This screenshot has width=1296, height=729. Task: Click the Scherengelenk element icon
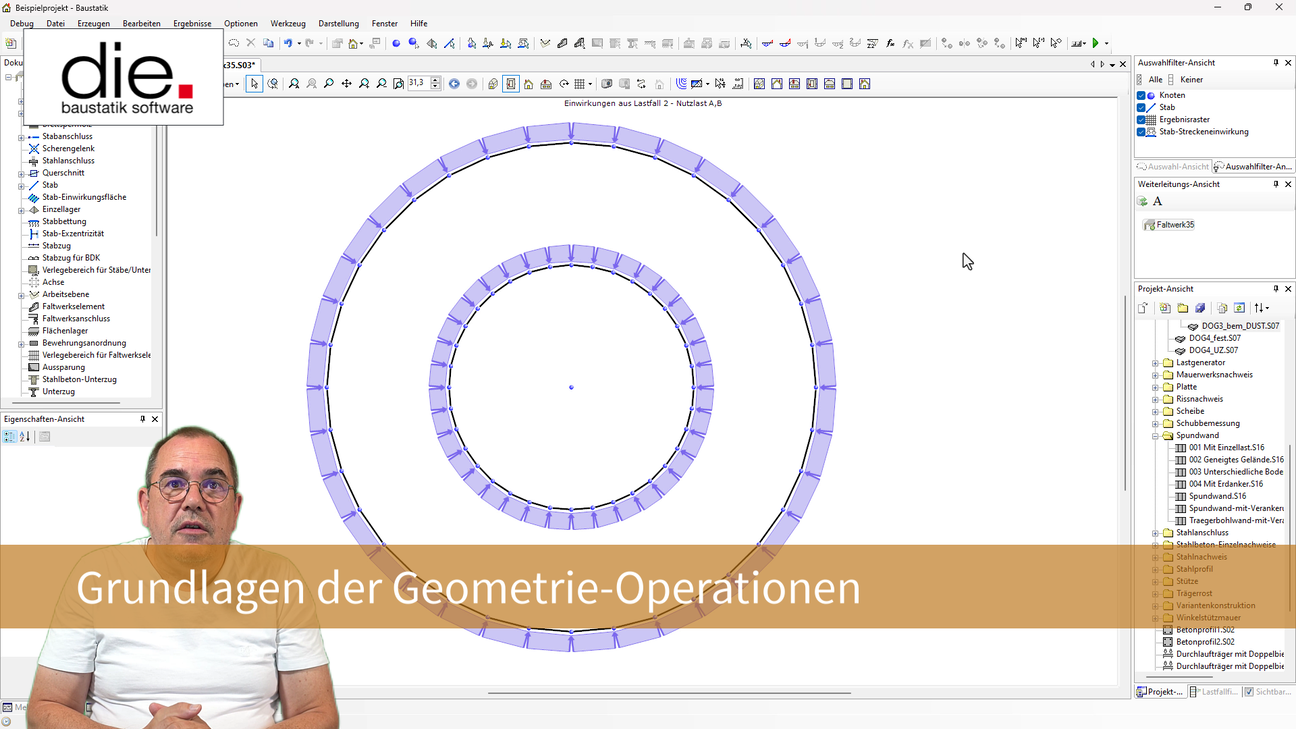click(x=34, y=149)
